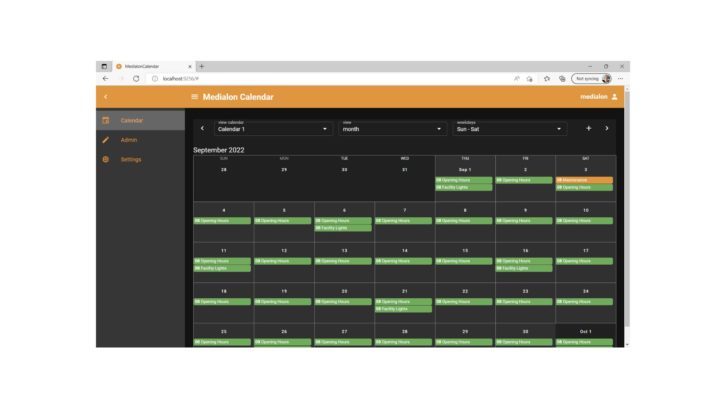The width and height of the screenshot is (726, 408).
Task: Open Facility Lights event on September 11
Action: [x=222, y=268]
